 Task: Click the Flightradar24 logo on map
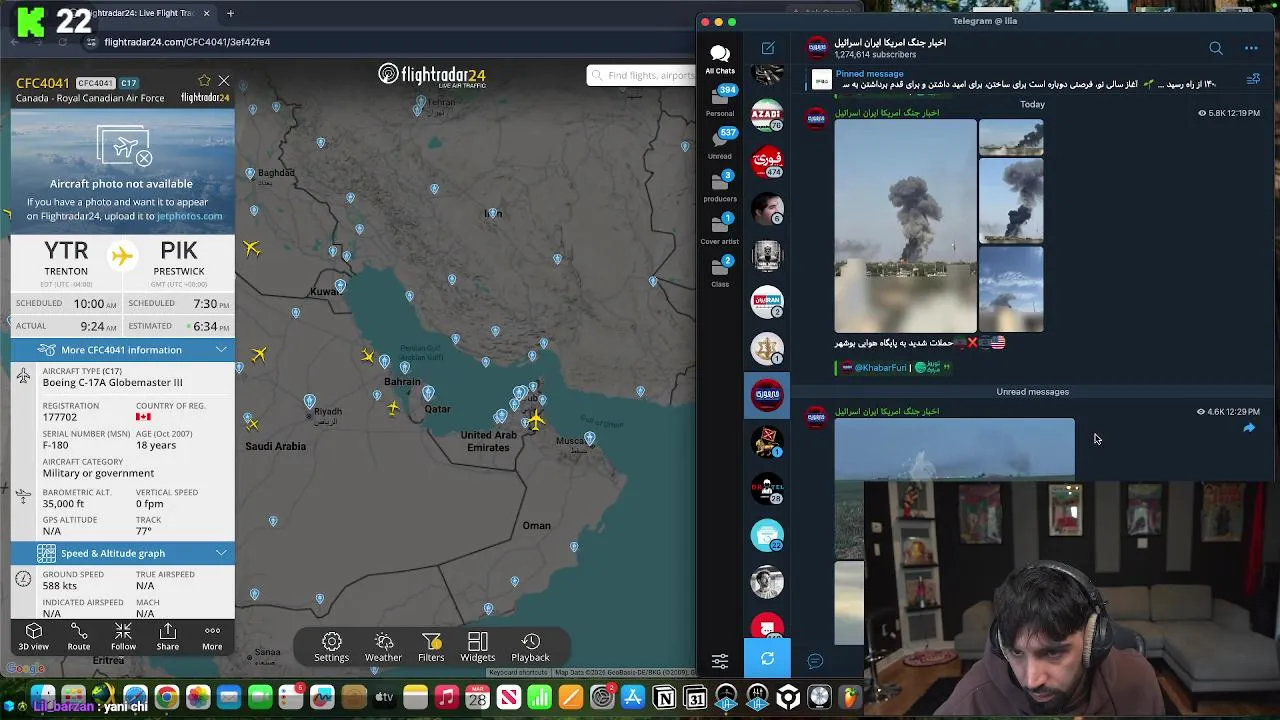[431, 76]
